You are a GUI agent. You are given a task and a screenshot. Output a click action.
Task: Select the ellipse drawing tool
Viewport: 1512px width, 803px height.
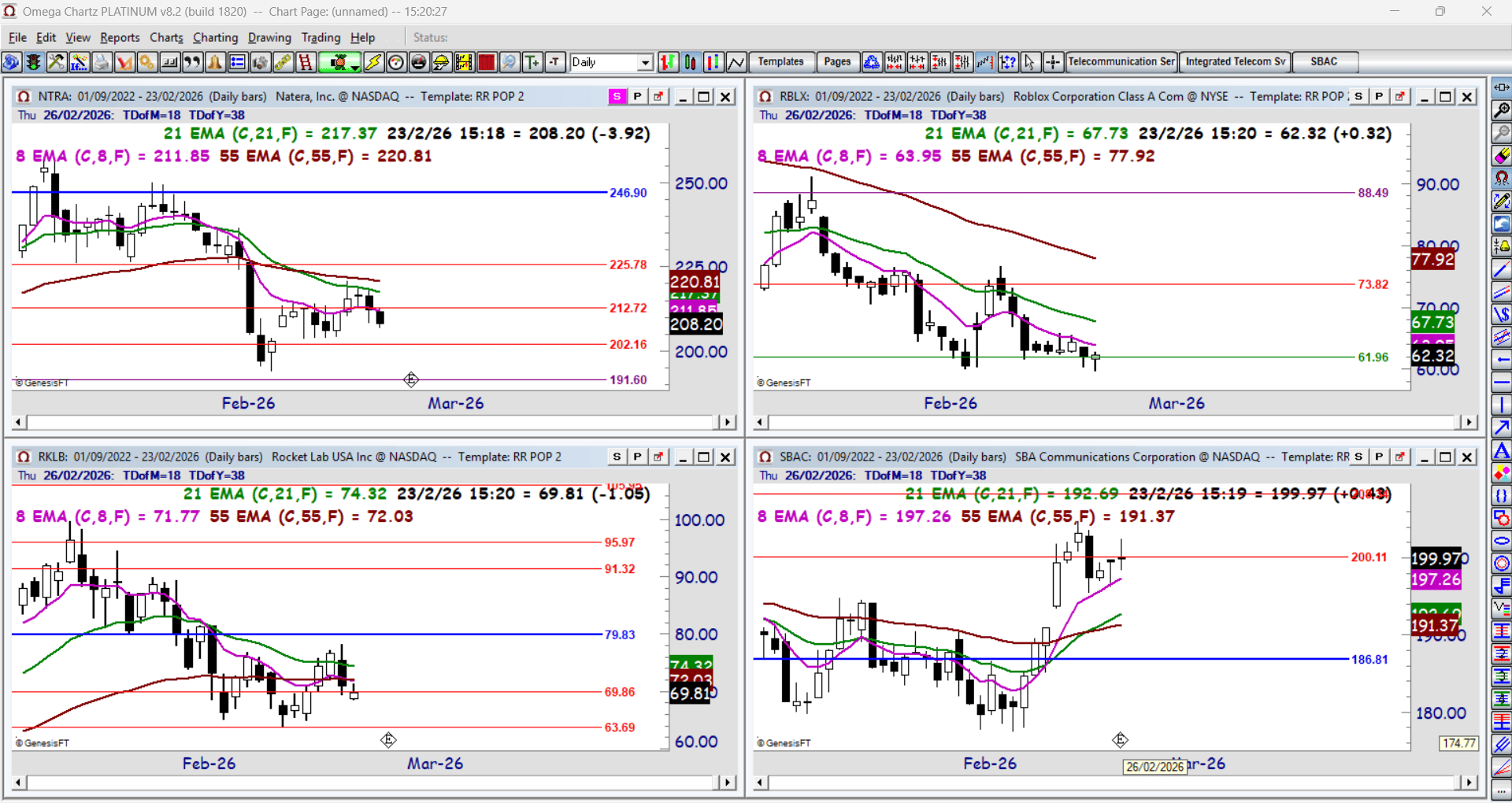(1502, 541)
